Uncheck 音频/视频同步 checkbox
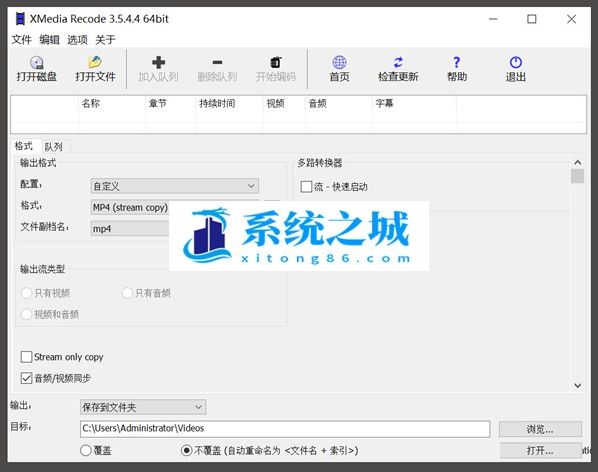The height and width of the screenshot is (472, 598). pos(26,378)
